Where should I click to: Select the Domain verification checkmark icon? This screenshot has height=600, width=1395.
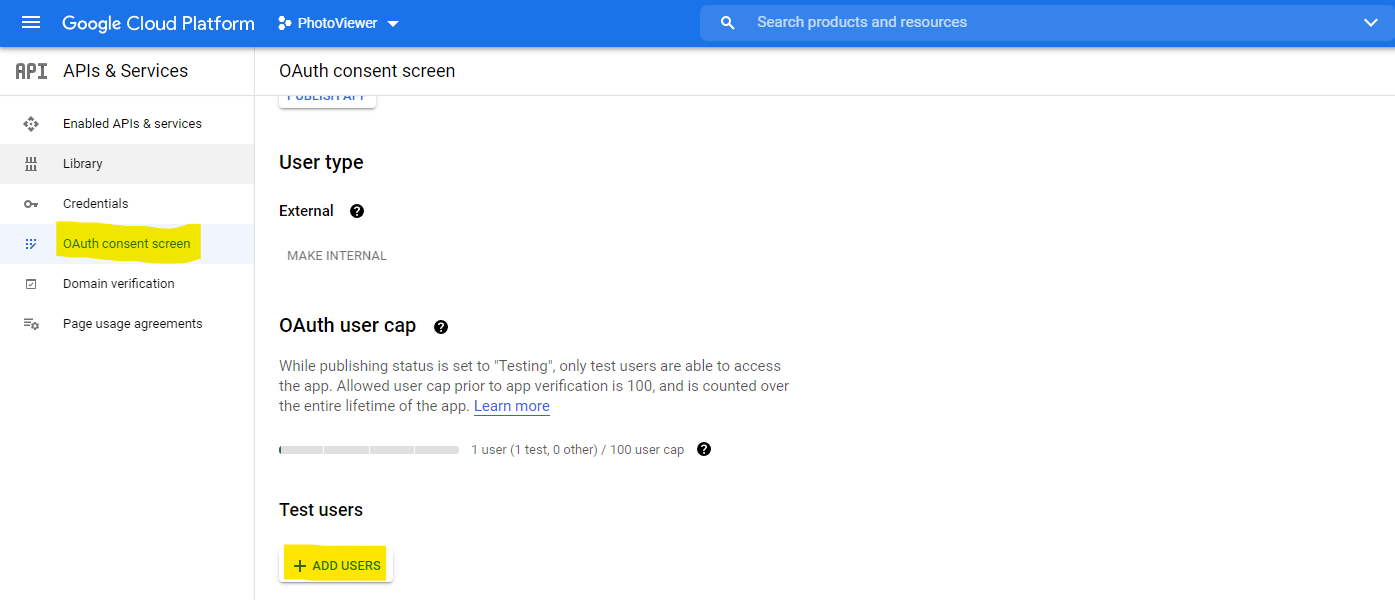(x=31, y=283)
